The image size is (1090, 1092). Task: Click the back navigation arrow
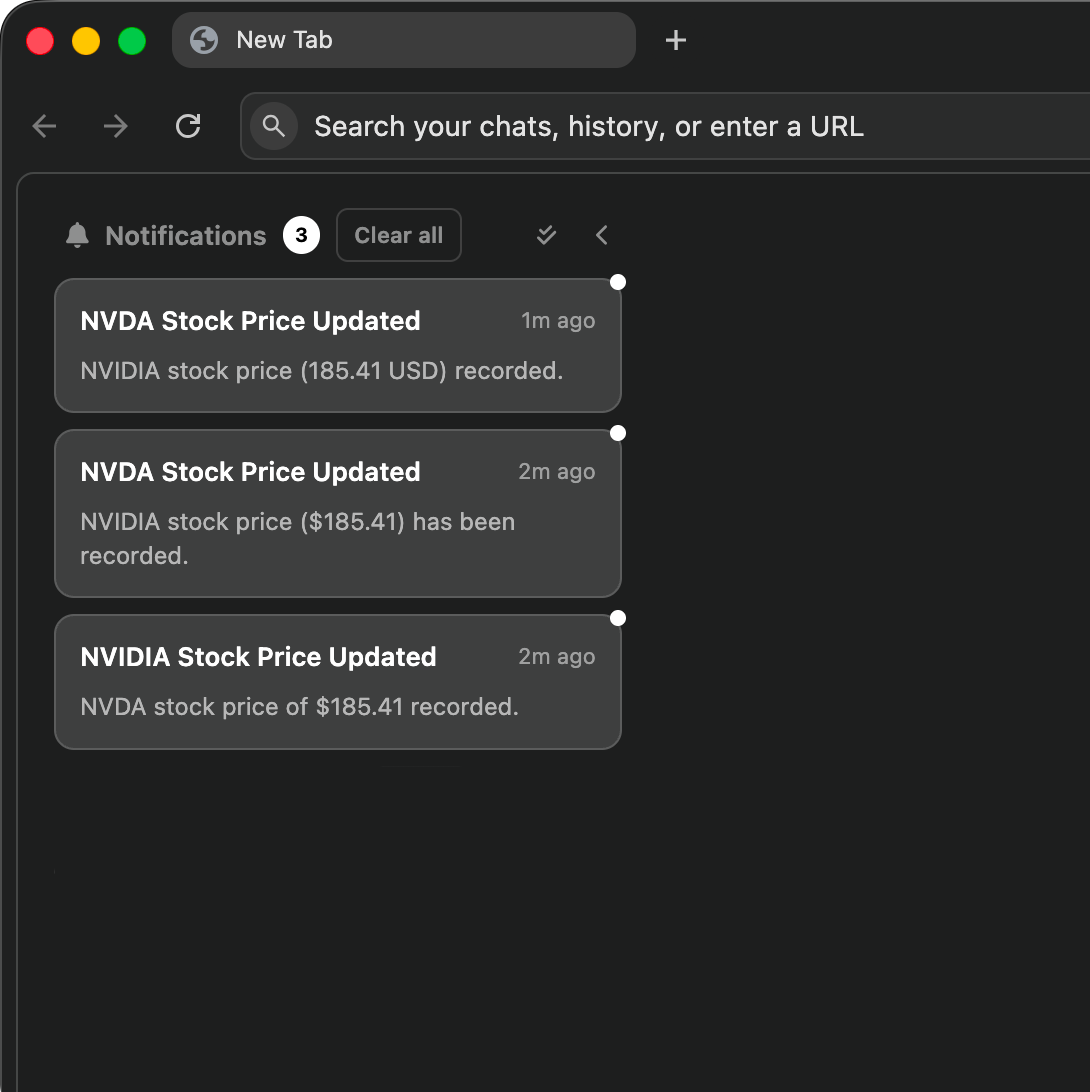point(44,126)
